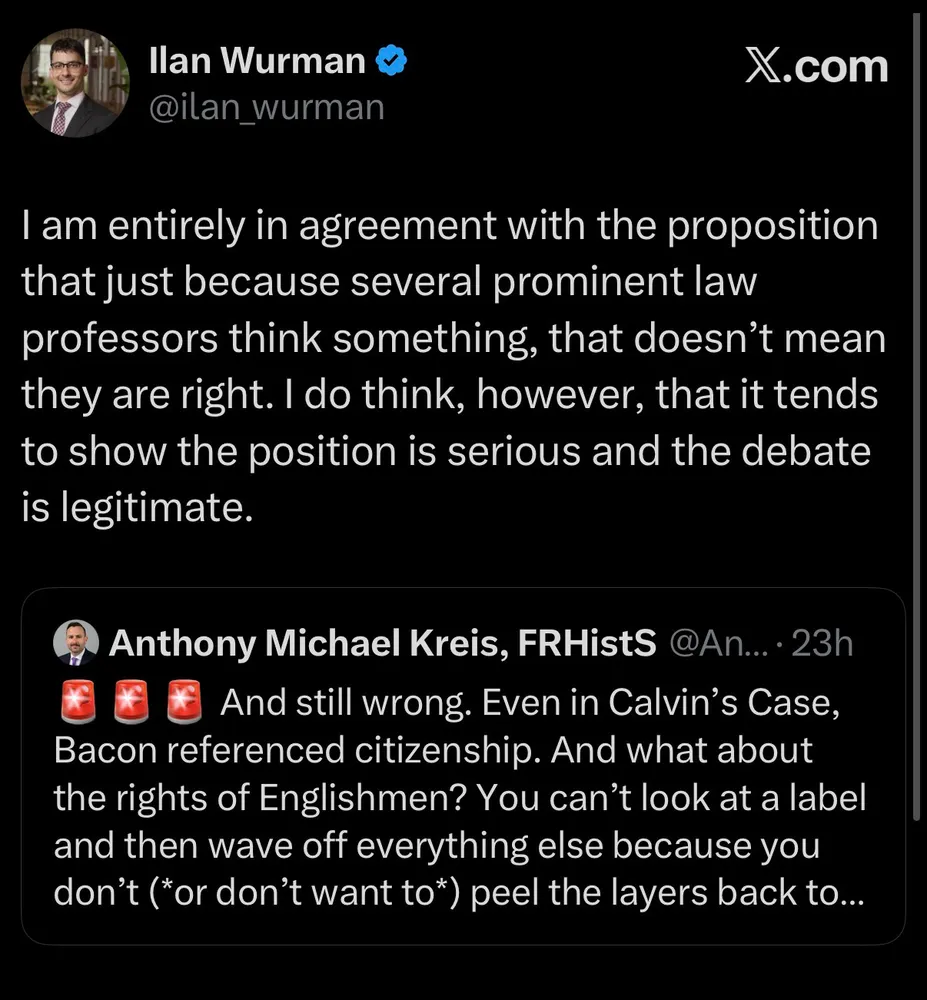Click the third red siren emoji
This screenshot has width=927, height=1000.
(187, 703)
